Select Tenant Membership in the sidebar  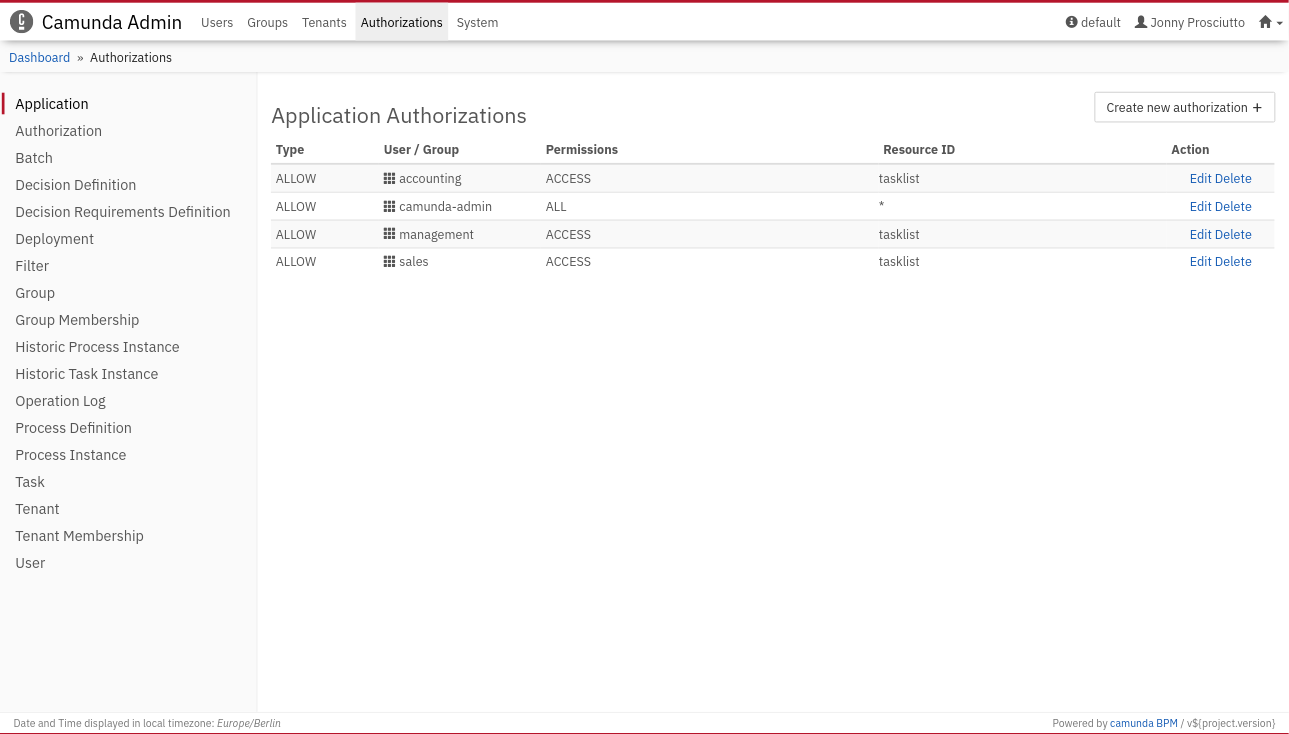[79, 536]
